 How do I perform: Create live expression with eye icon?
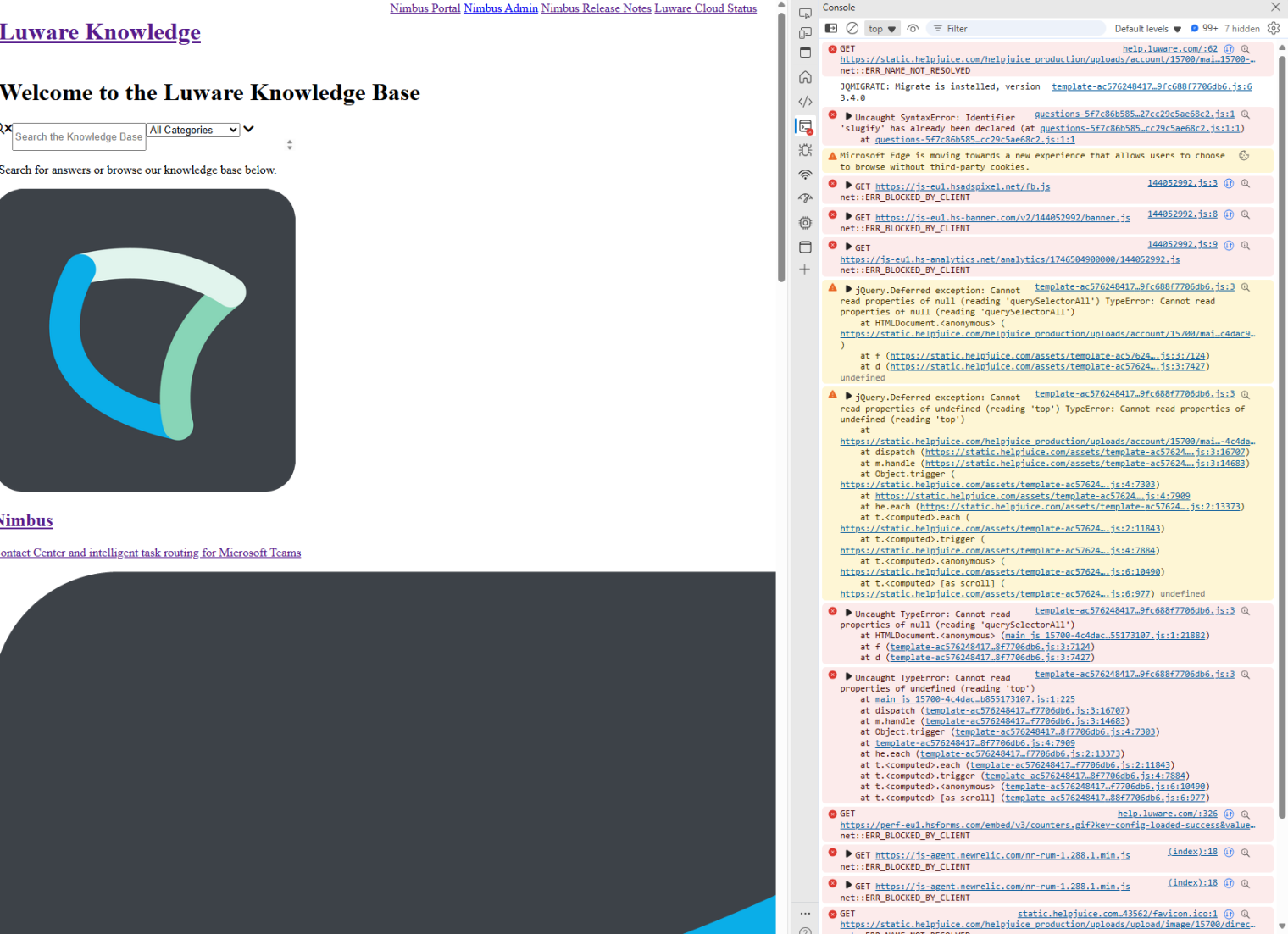(x=913, y=29)
